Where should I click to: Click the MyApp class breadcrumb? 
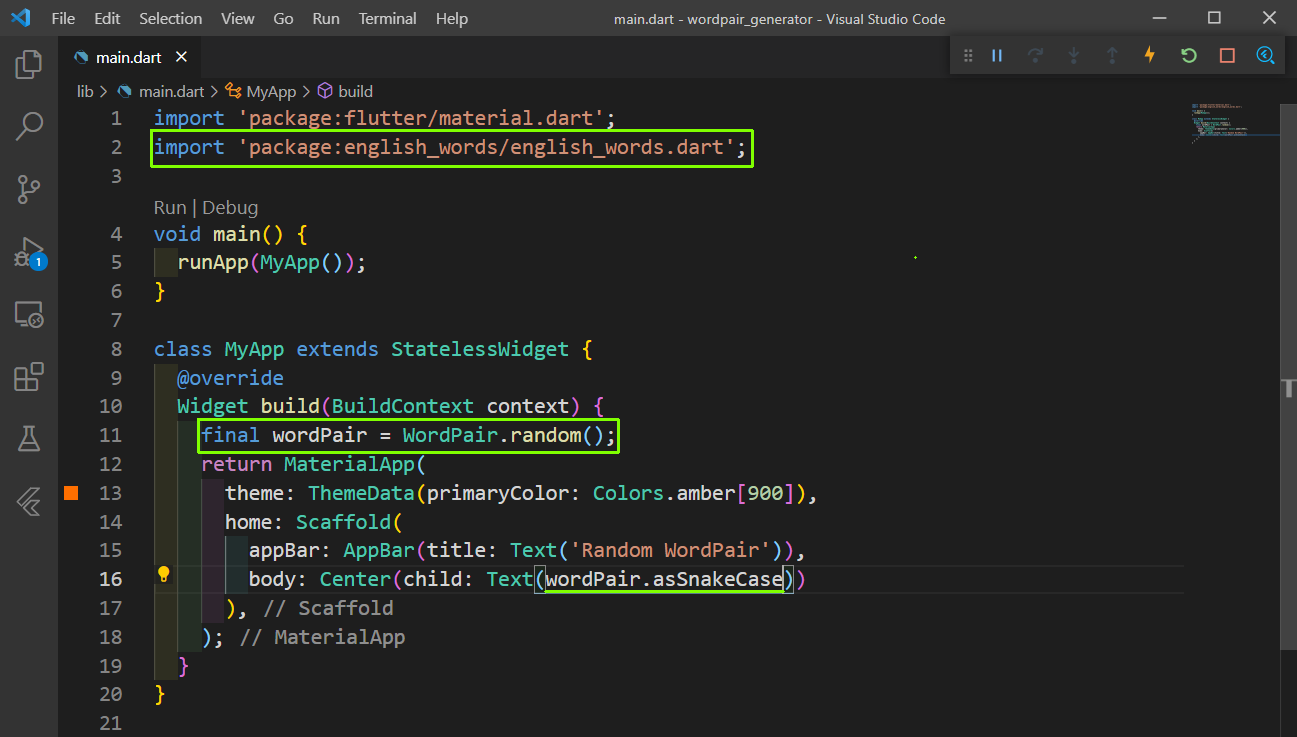pos(262,91)
